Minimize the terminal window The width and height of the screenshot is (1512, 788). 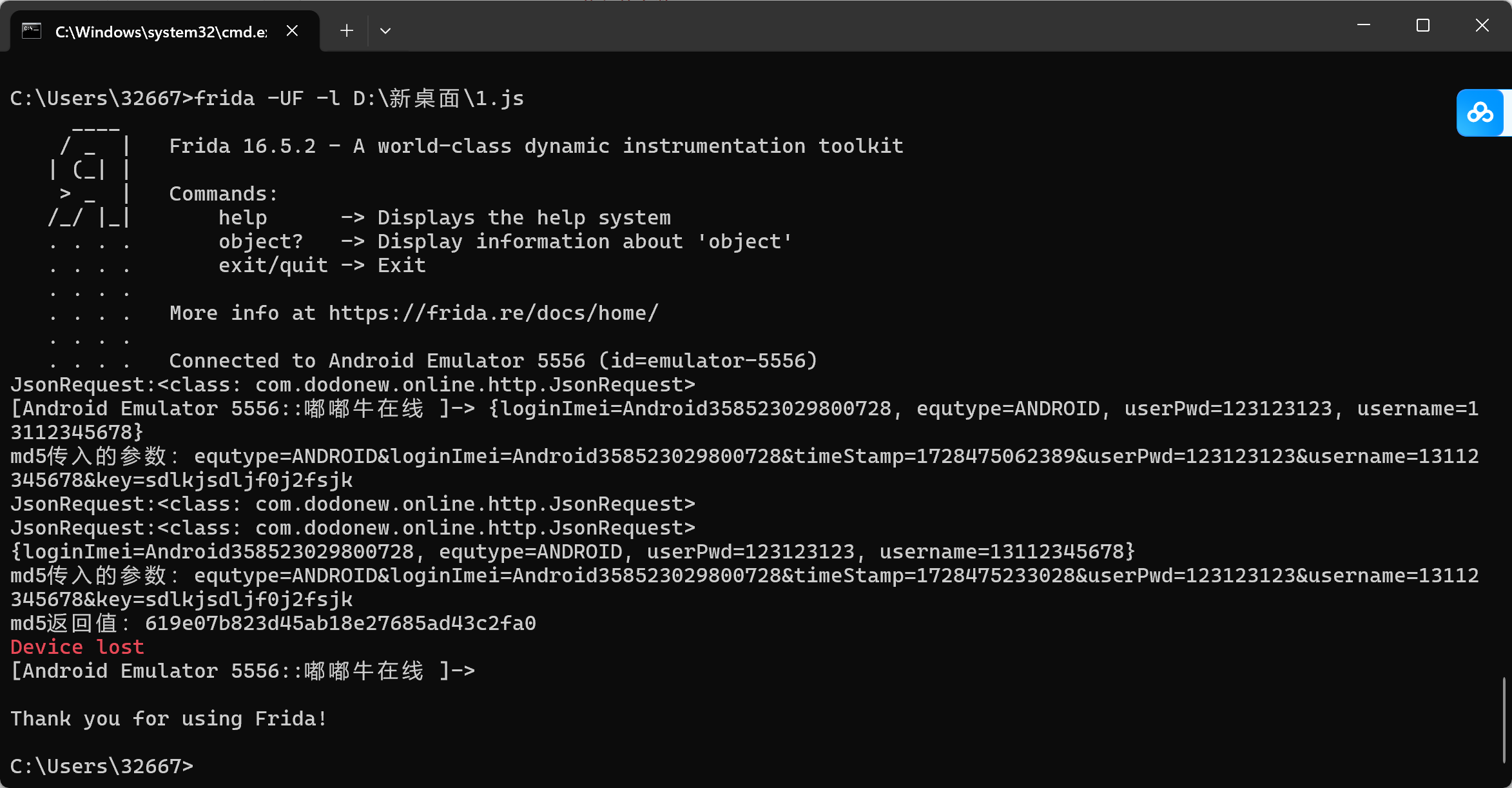1364,25
